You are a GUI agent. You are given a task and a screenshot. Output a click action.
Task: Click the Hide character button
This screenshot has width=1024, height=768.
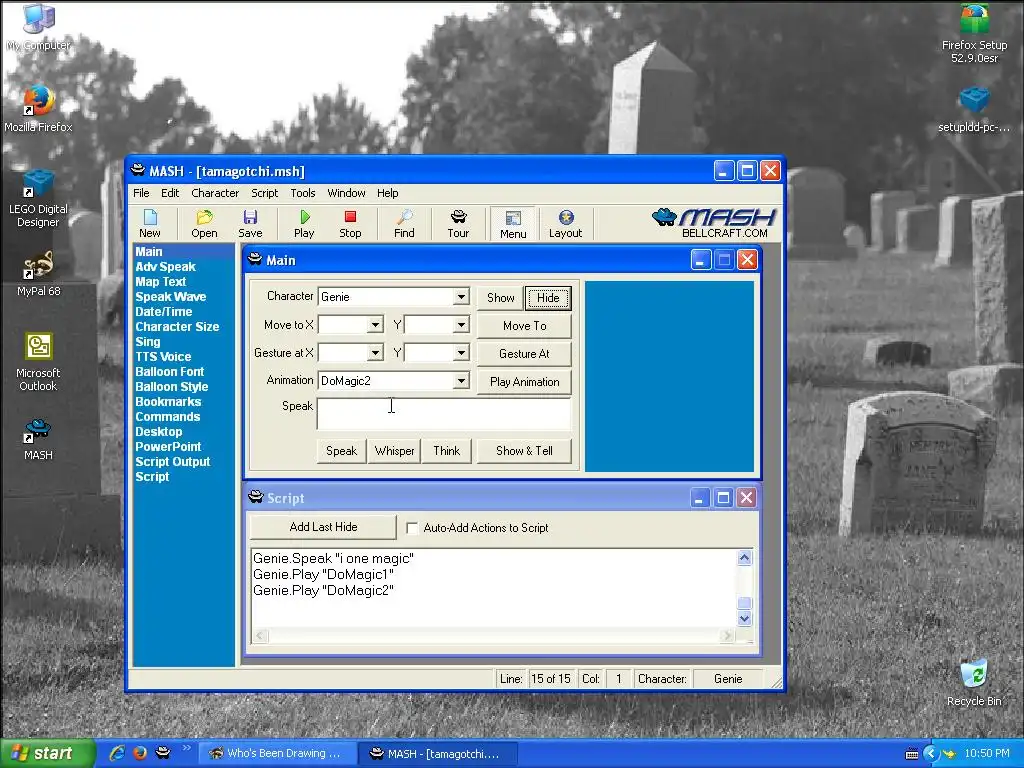(x=548, y=298)
